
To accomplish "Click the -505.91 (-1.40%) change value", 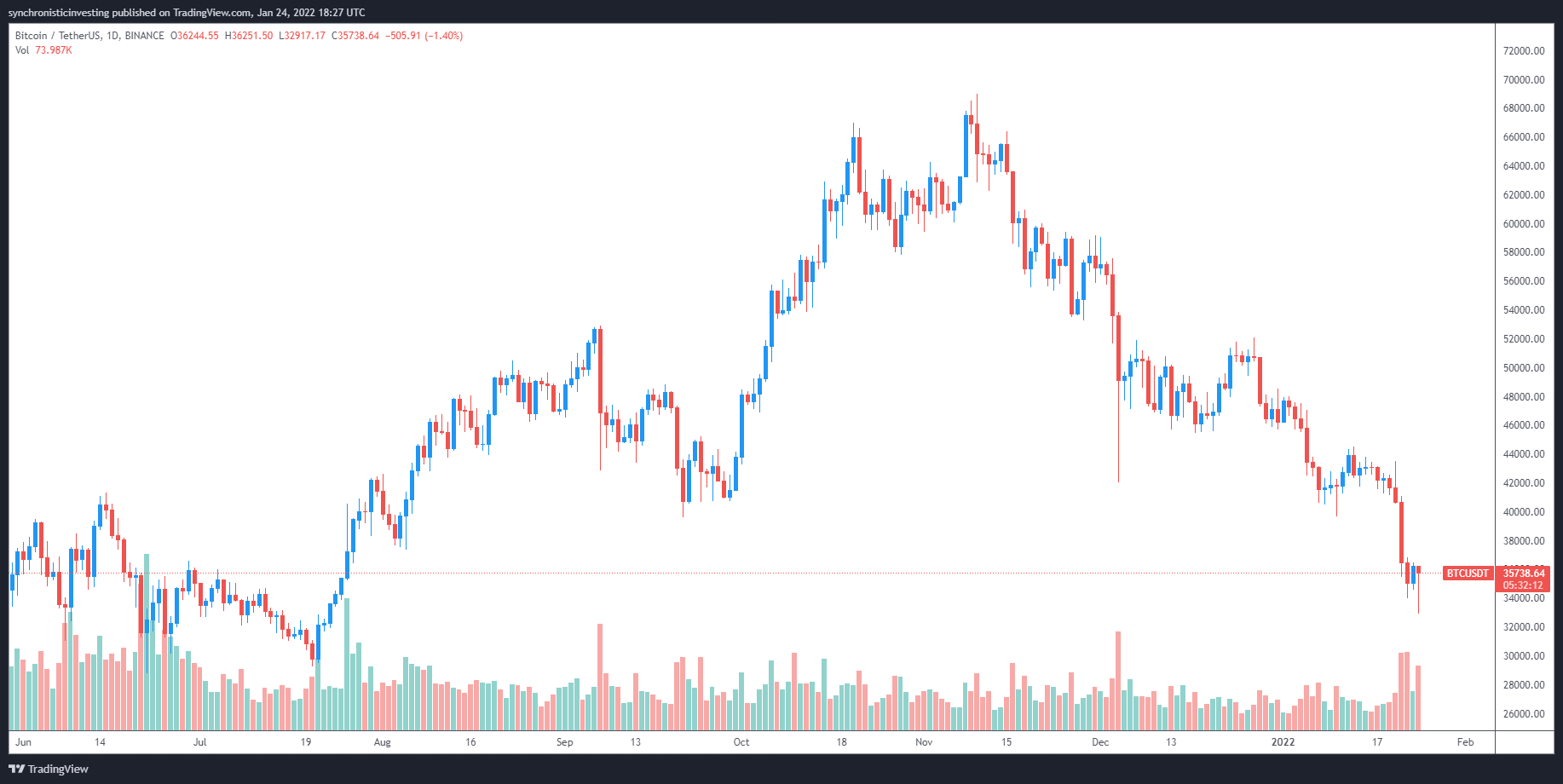I will pyautogui.click(x=424, y=36).
